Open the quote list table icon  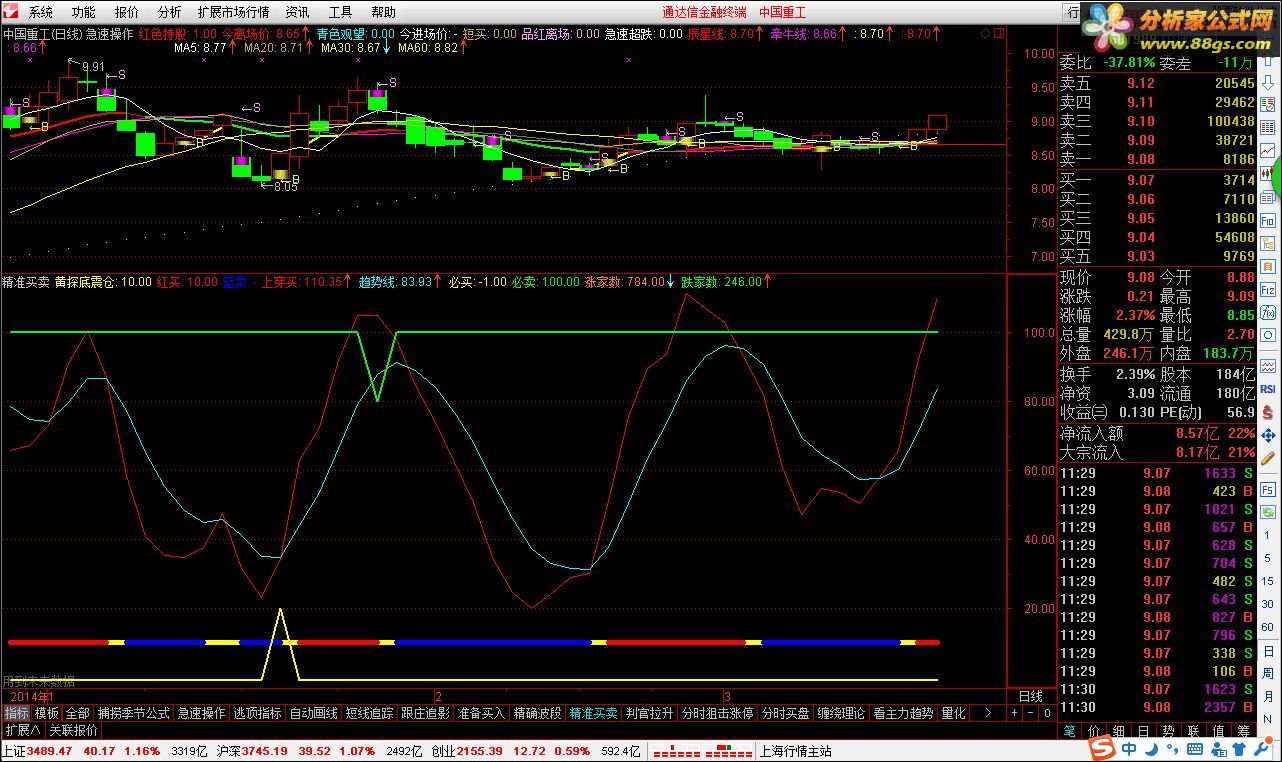pos(1268,105)
